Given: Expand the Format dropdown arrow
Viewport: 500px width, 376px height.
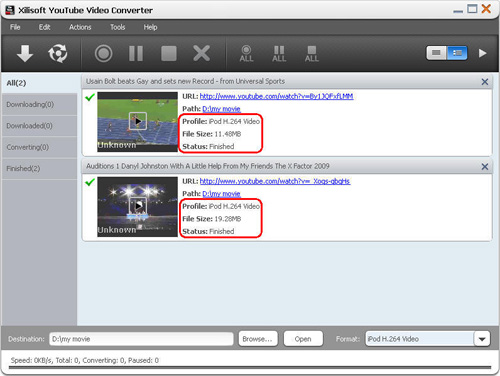Looking at the screenshot, I should pyautogui.click(x=482, y=339).
